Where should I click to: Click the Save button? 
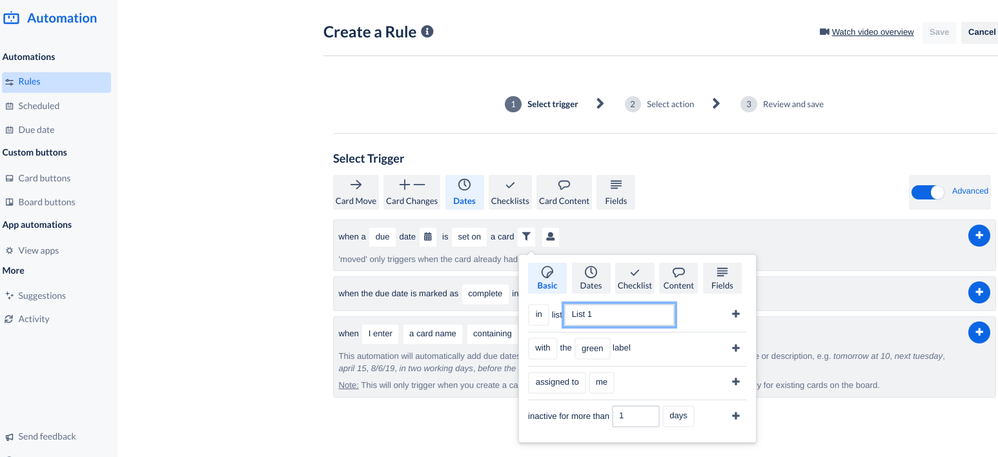[x=939, y=32]
